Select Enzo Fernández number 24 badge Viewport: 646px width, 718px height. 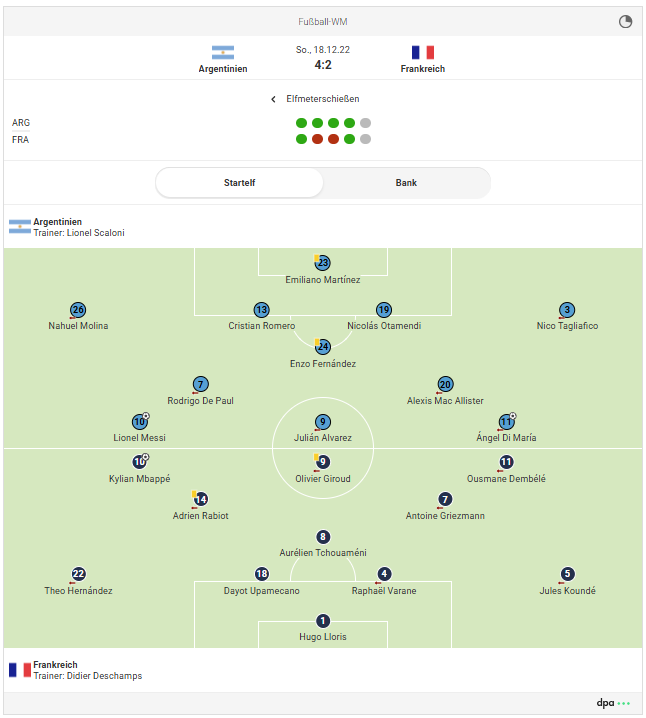(x=323, y=347)
